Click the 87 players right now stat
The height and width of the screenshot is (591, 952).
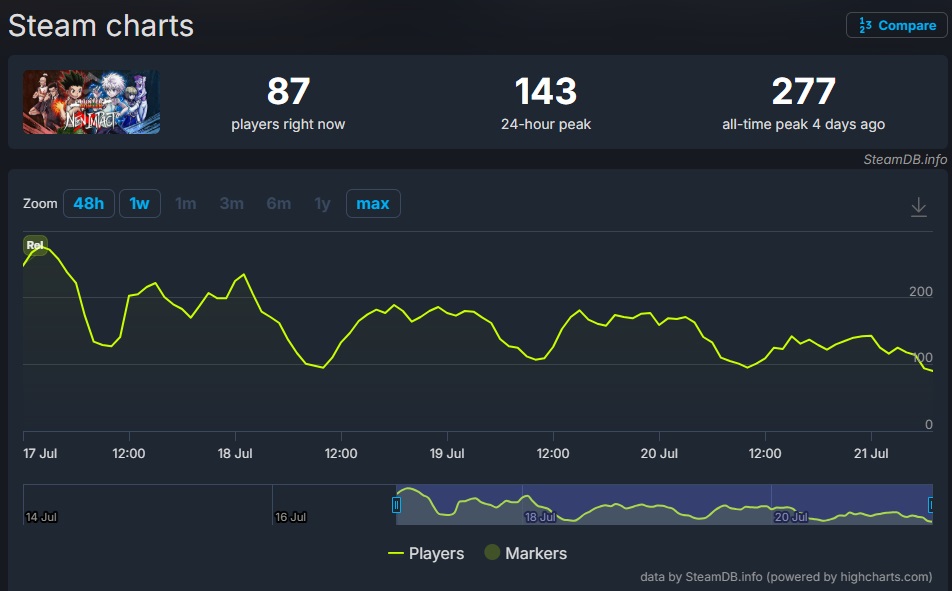(x=288, y=103)
